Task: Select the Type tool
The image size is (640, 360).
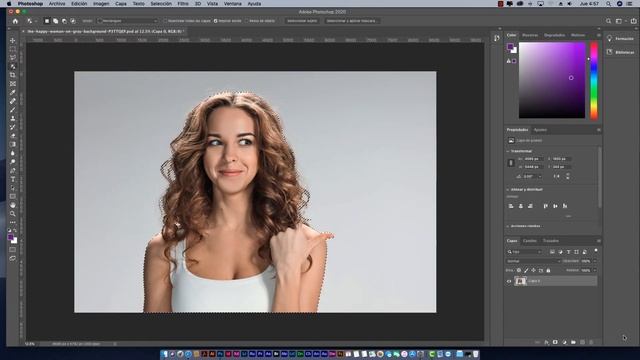Action: coord(13,179)
